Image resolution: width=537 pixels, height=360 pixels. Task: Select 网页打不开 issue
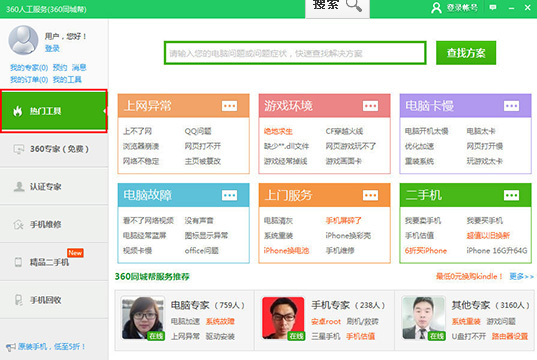point(203,146)
